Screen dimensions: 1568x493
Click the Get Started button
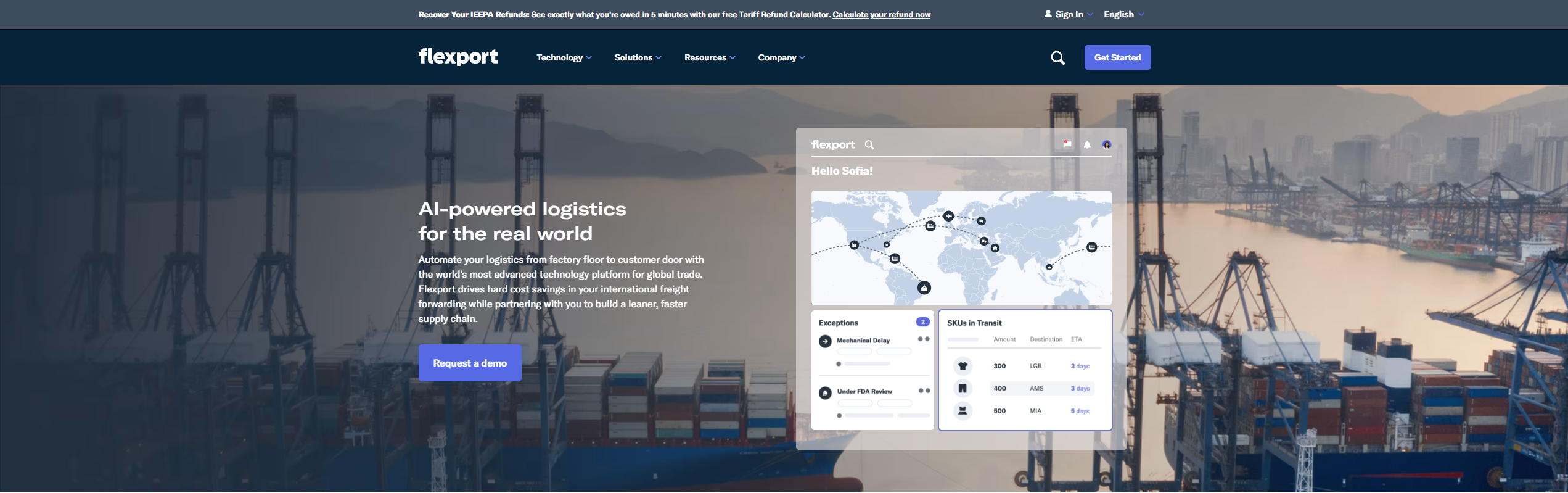point(1117,57)
